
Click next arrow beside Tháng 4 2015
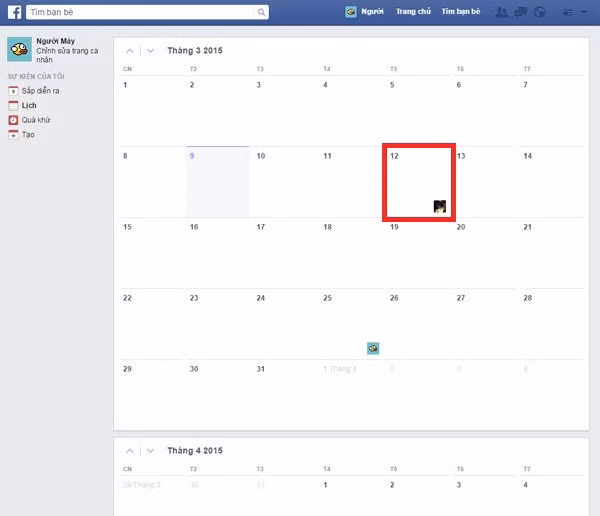(150, 451)
